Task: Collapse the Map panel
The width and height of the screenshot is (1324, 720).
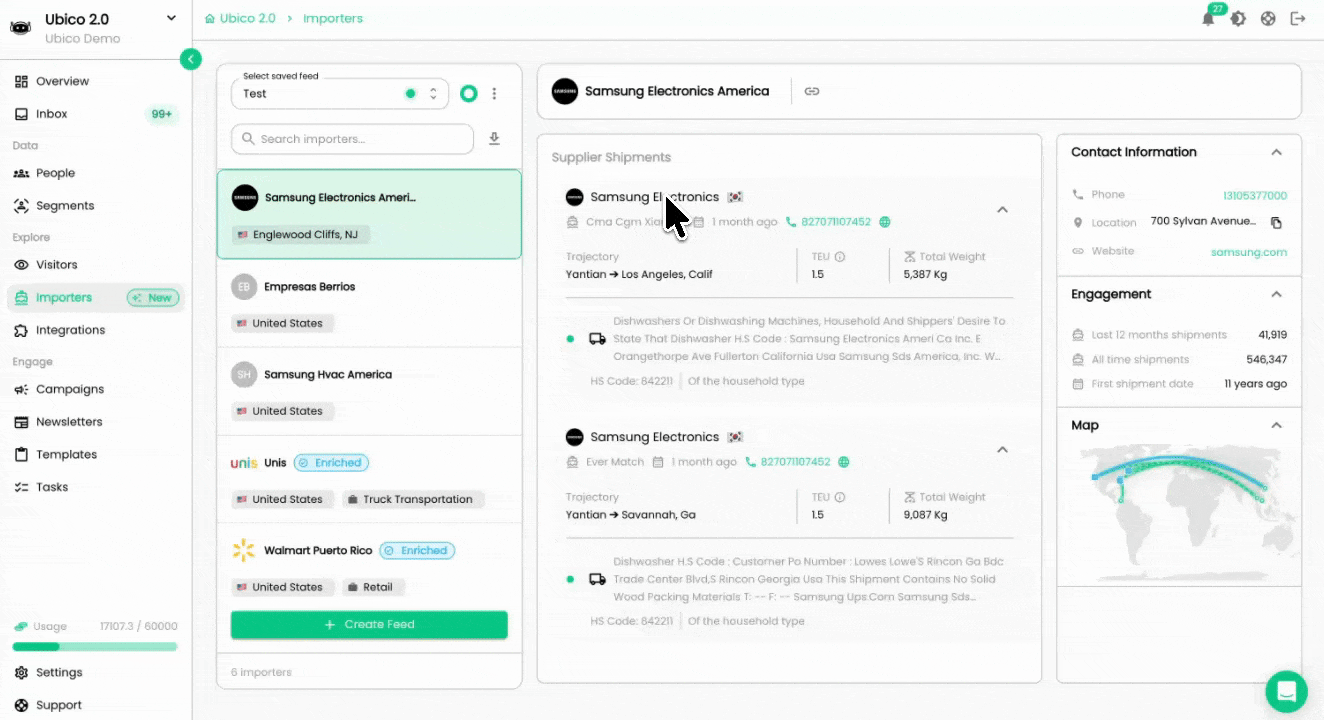Action: (1276, 425)
